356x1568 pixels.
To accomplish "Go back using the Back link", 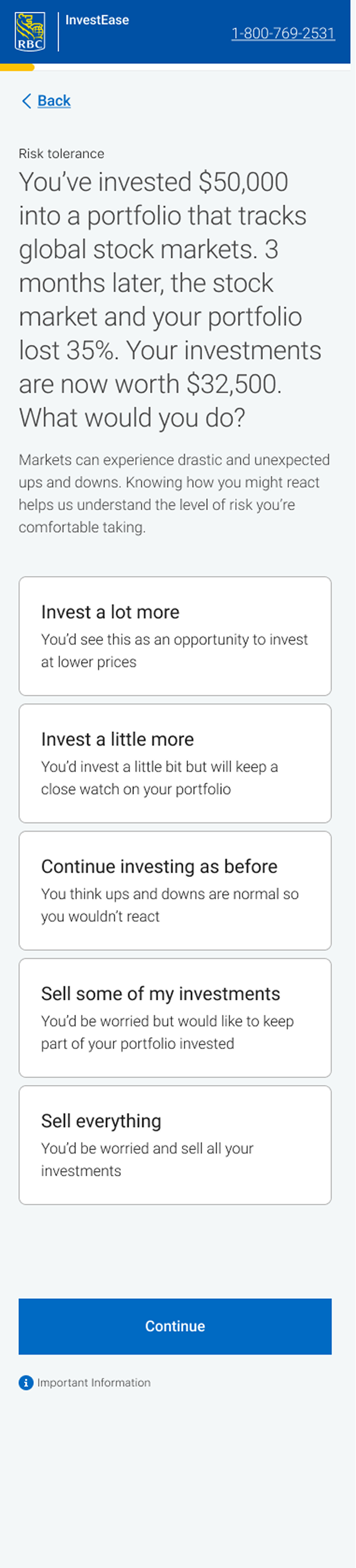I will 54,101.
